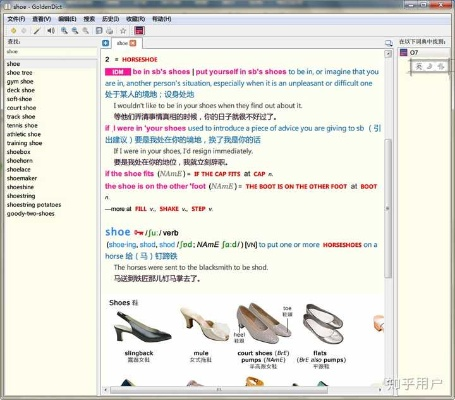Click the zoom in magnifier icon
Image resolution: width=455 pixels, height=400 pixels.
(64, 31)
